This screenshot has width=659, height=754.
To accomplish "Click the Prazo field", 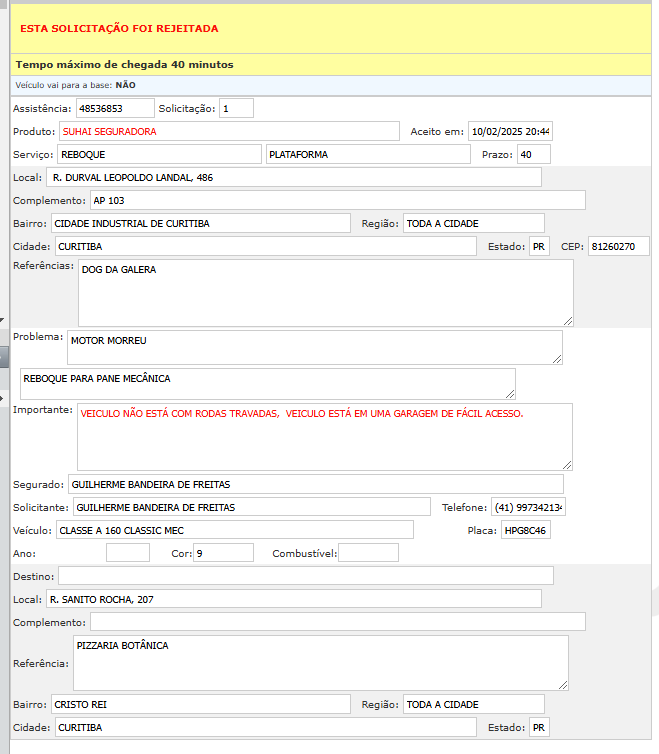I will click(x=532, y=154).
